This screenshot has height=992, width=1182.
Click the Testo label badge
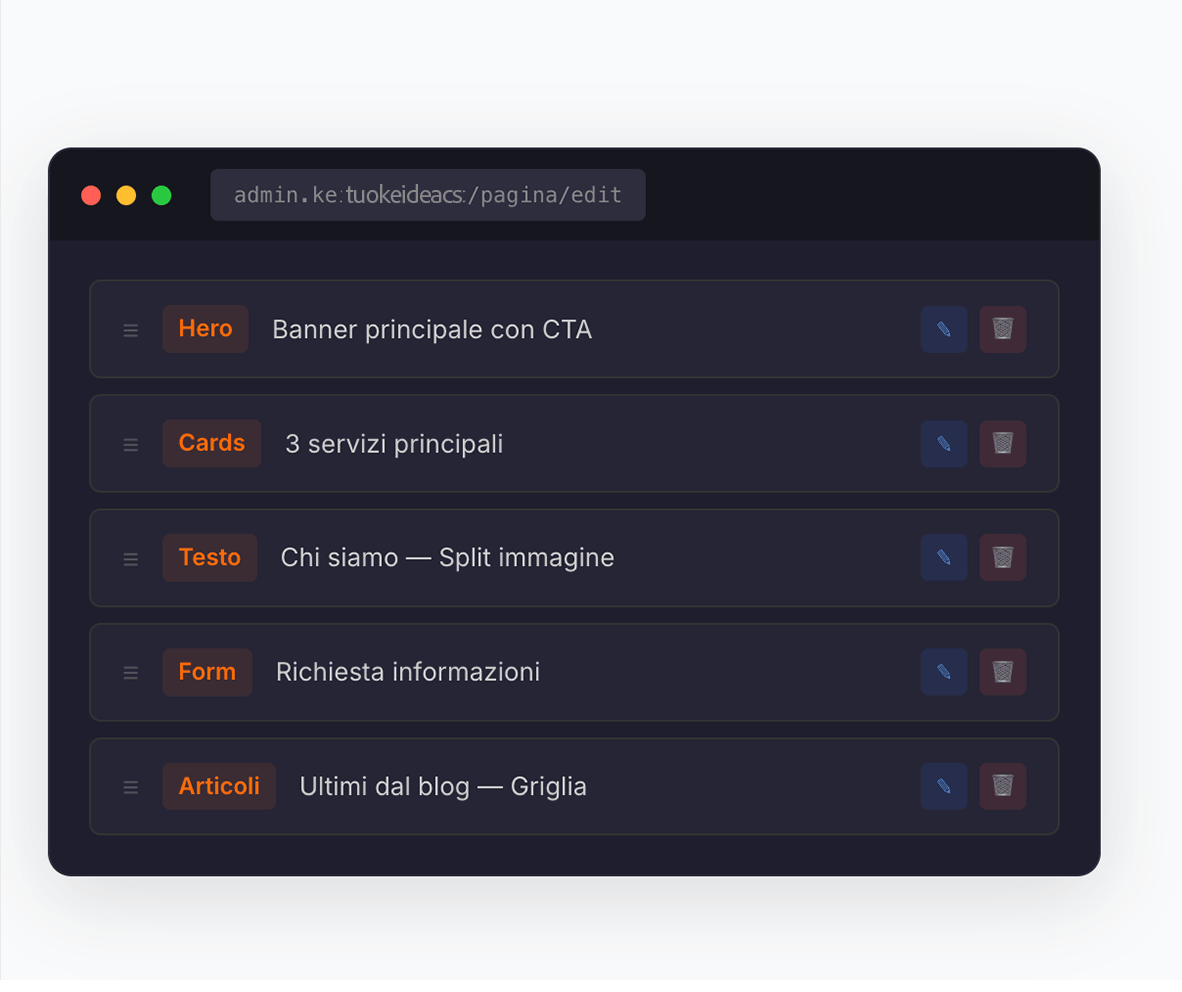210,557
